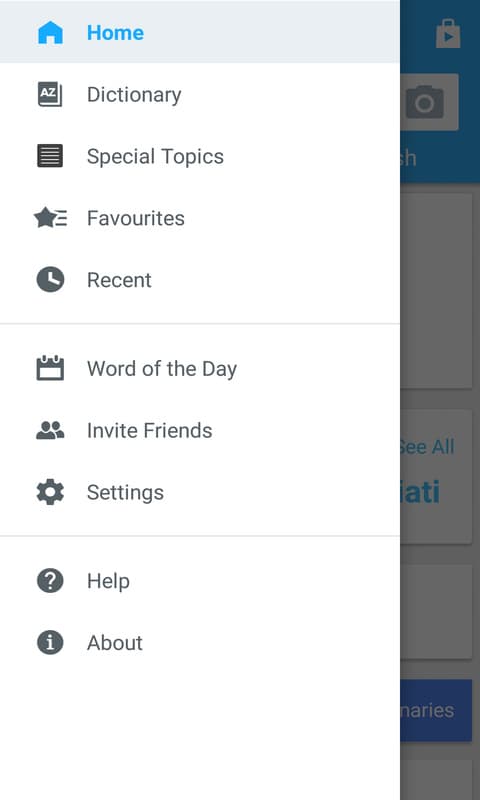Open the AZ Dictionary book icon
480x800 pixels.
[x=50, y=94]
